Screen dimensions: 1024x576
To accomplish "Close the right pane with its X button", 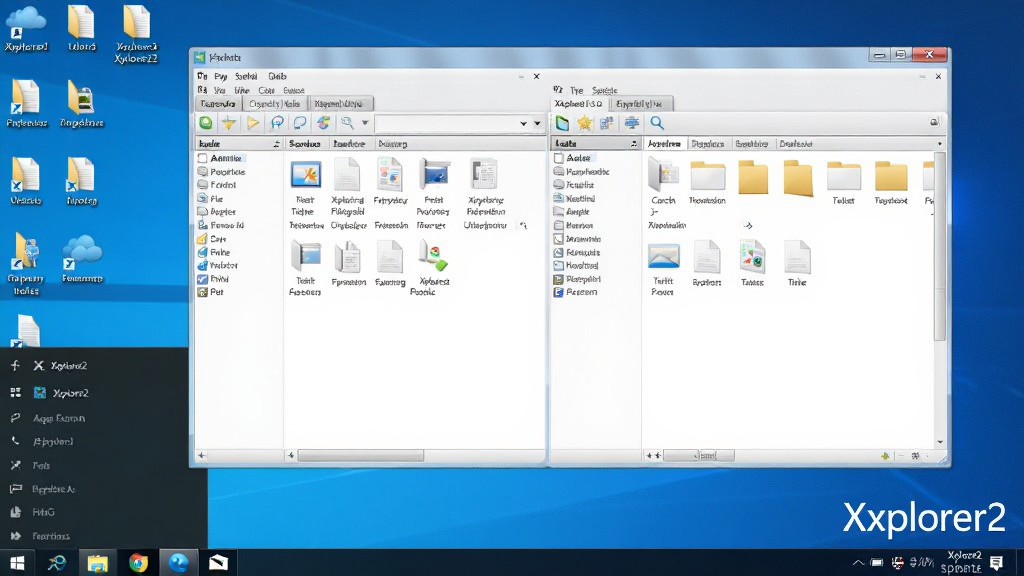I will coord(938,76).
